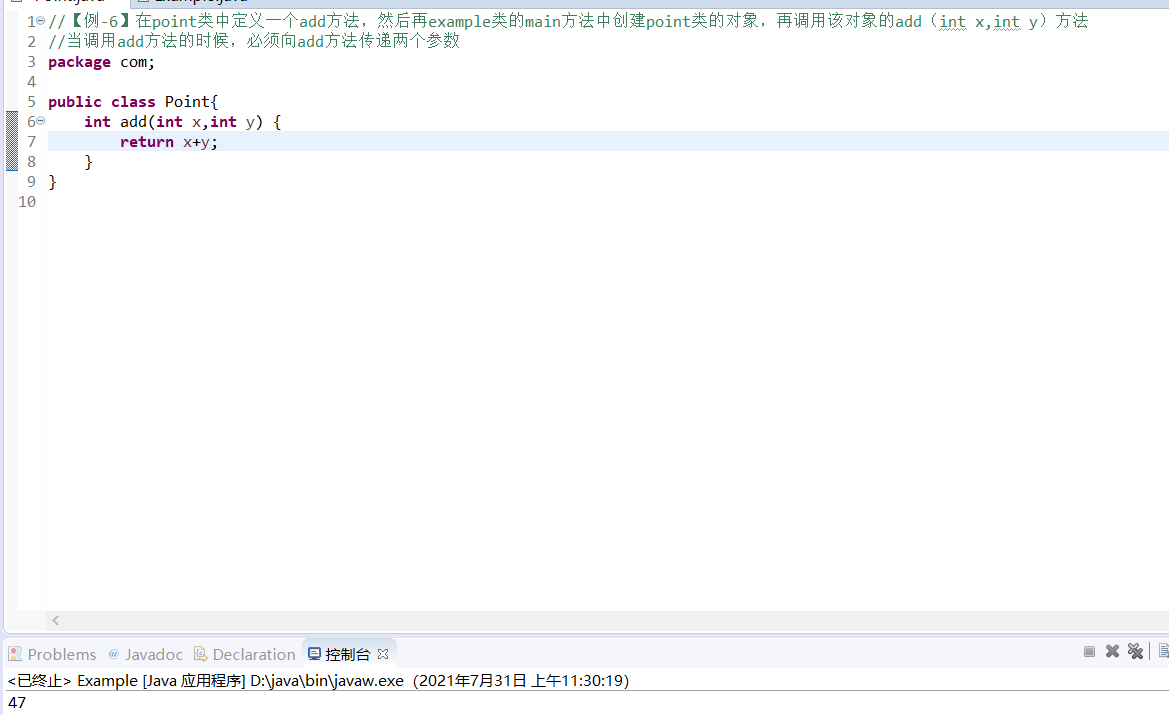Place cursor in 'package com;' line
Image resolution: width=1169 pixels, height=715 pixels.
[x=101, y=62]
